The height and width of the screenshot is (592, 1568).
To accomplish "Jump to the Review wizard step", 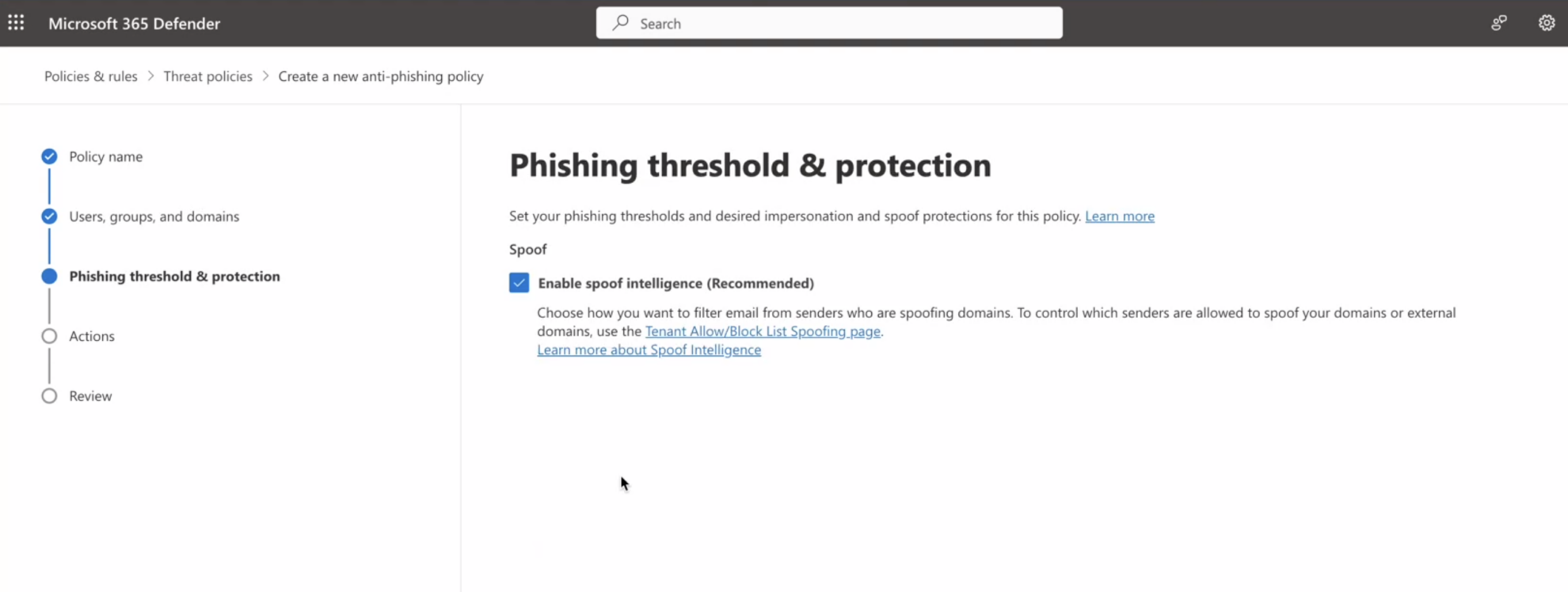I will pos(89,395).
